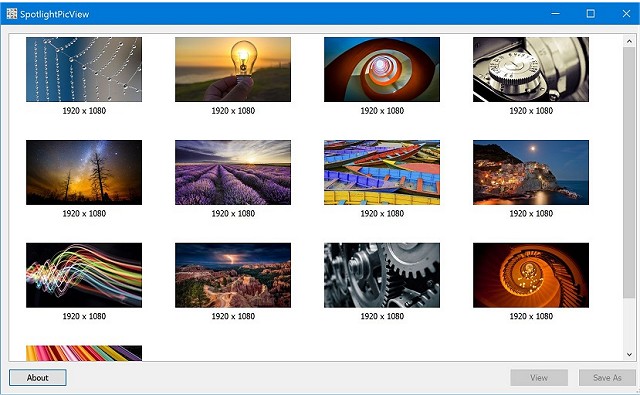Click the vertical scrollbar thumb
640x395 pixels.
coord(629,173)
